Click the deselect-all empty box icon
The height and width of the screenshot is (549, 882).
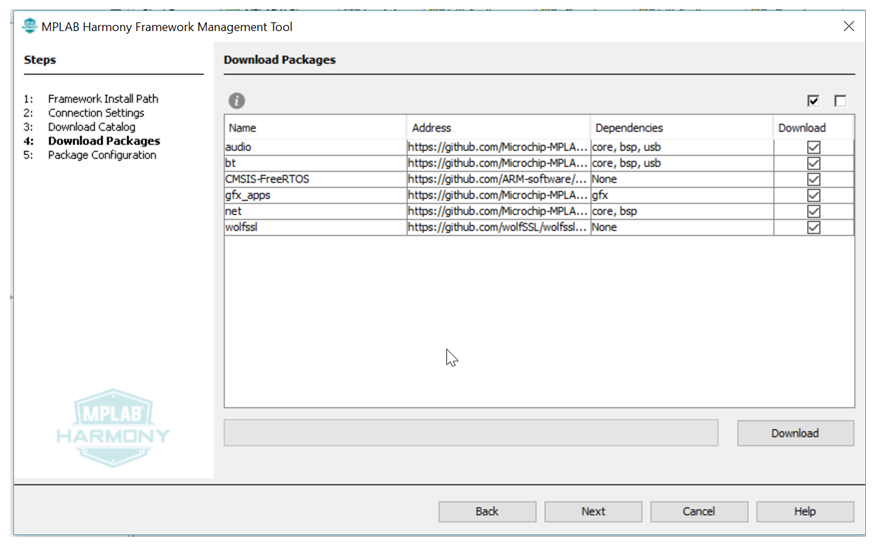[x=840, y=101]
